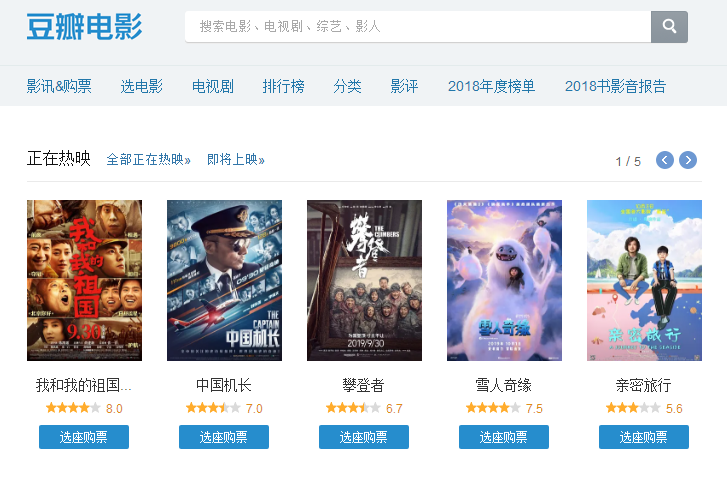Click 选座购票 under 中国机长
The image size is (727, 496).
click(x=224, y=437)
